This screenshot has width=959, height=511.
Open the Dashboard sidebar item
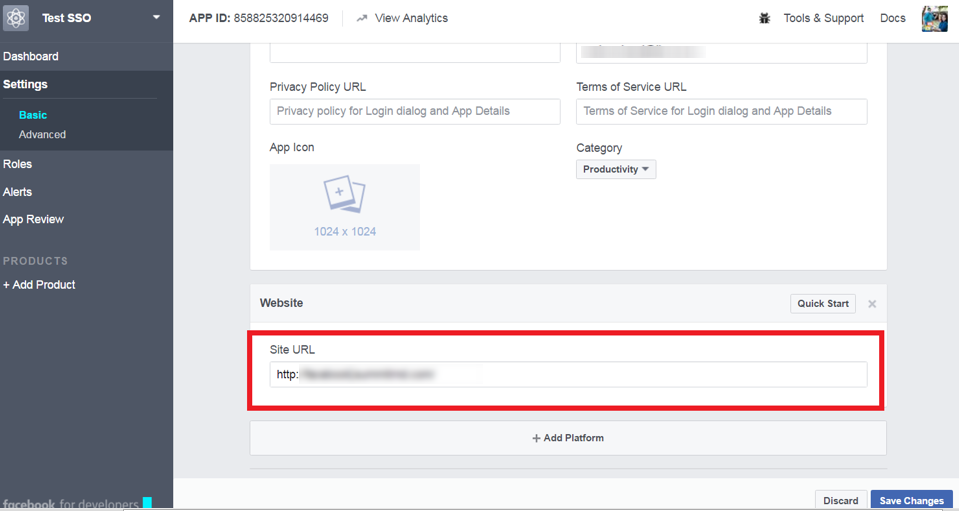pyautogui.click(x=31, y=57)
